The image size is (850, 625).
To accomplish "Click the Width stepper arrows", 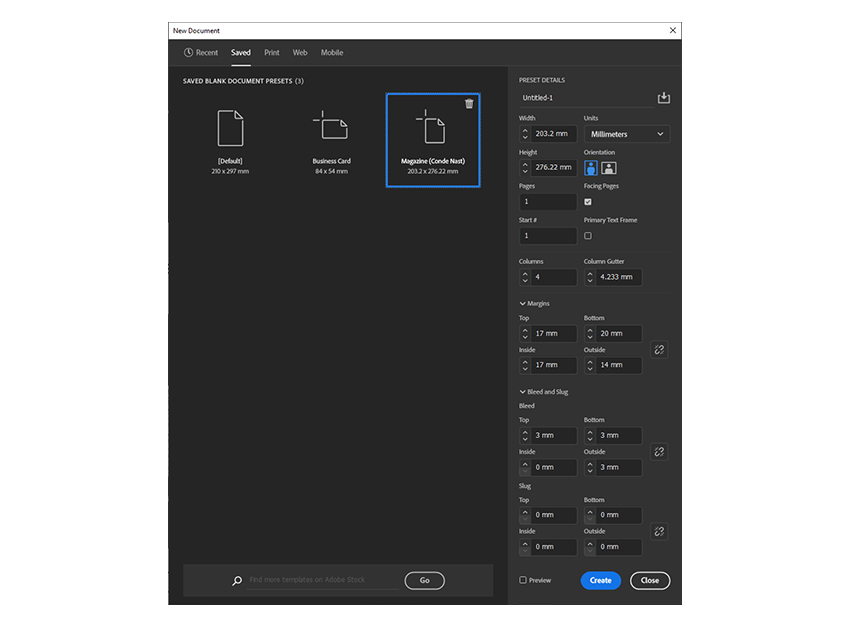I will pyautogui.click(x=525, y=133).
